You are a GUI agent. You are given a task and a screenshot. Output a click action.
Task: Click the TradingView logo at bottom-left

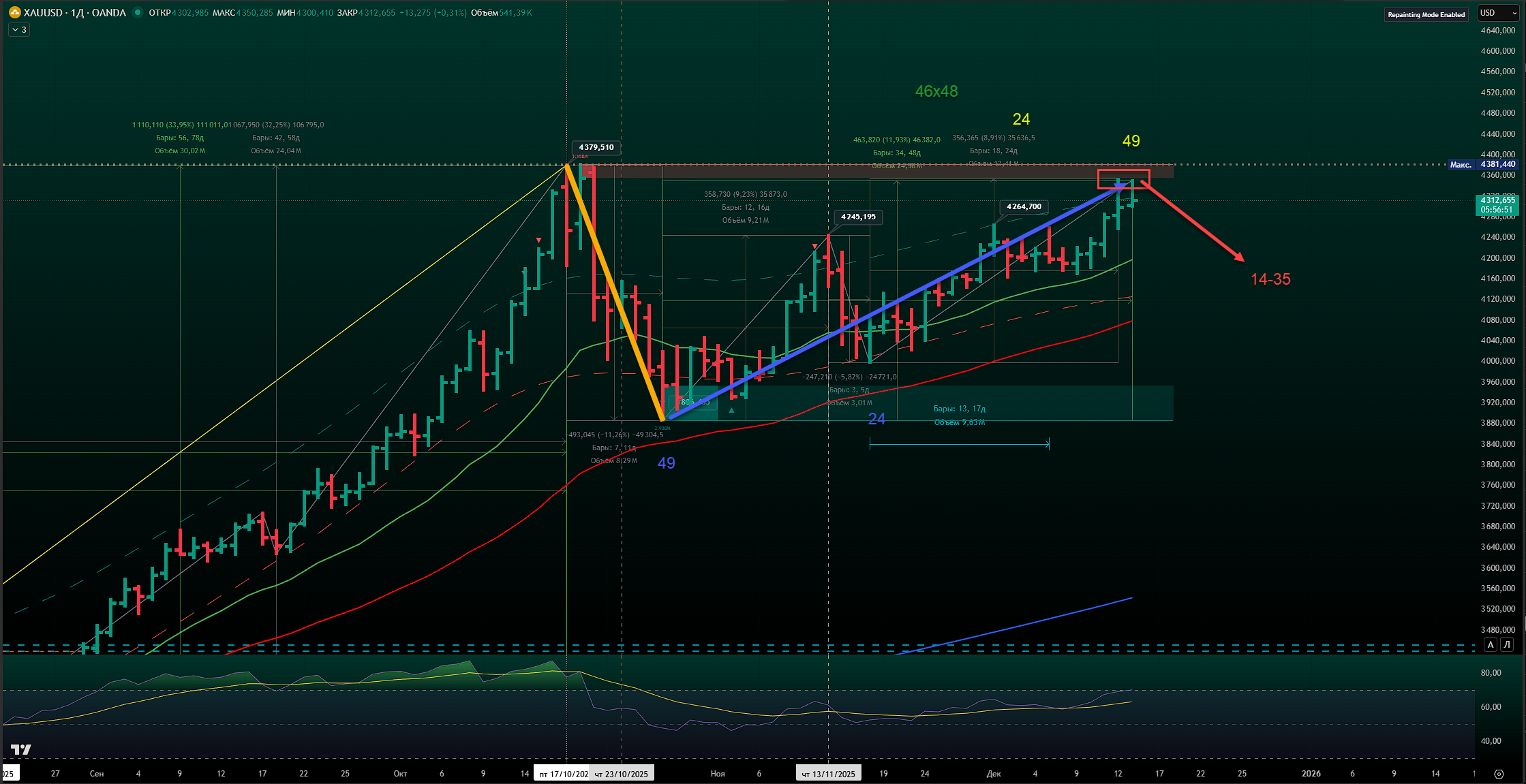pos(21,749)
